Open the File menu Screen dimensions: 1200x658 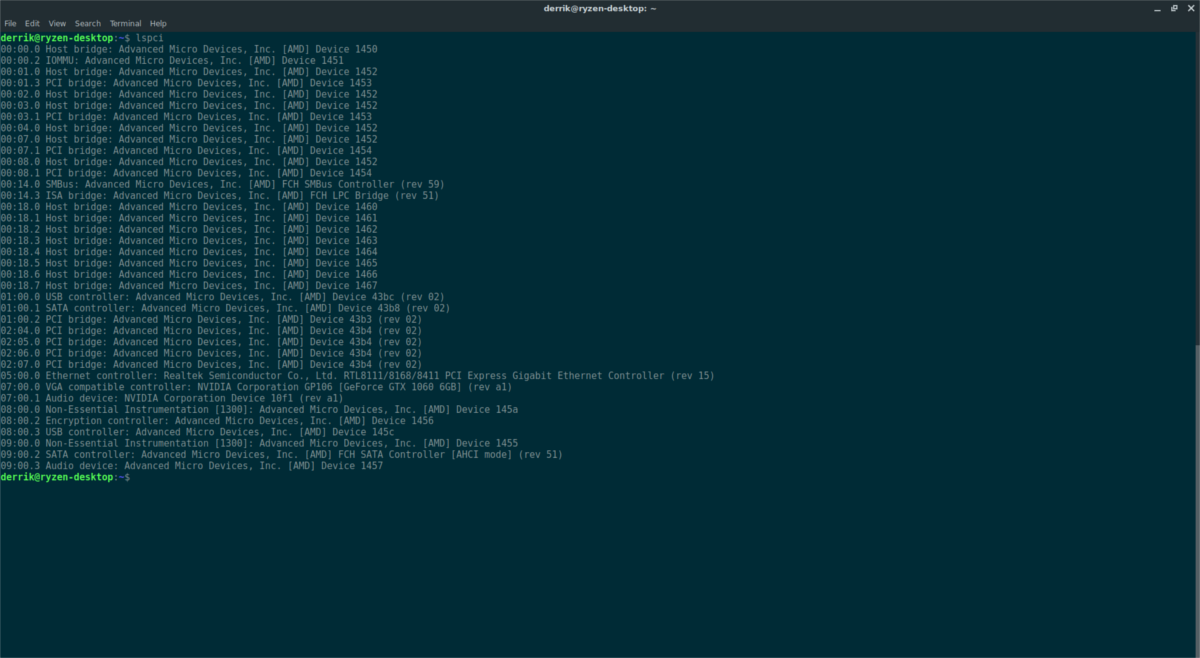click(x=10, y=23)
